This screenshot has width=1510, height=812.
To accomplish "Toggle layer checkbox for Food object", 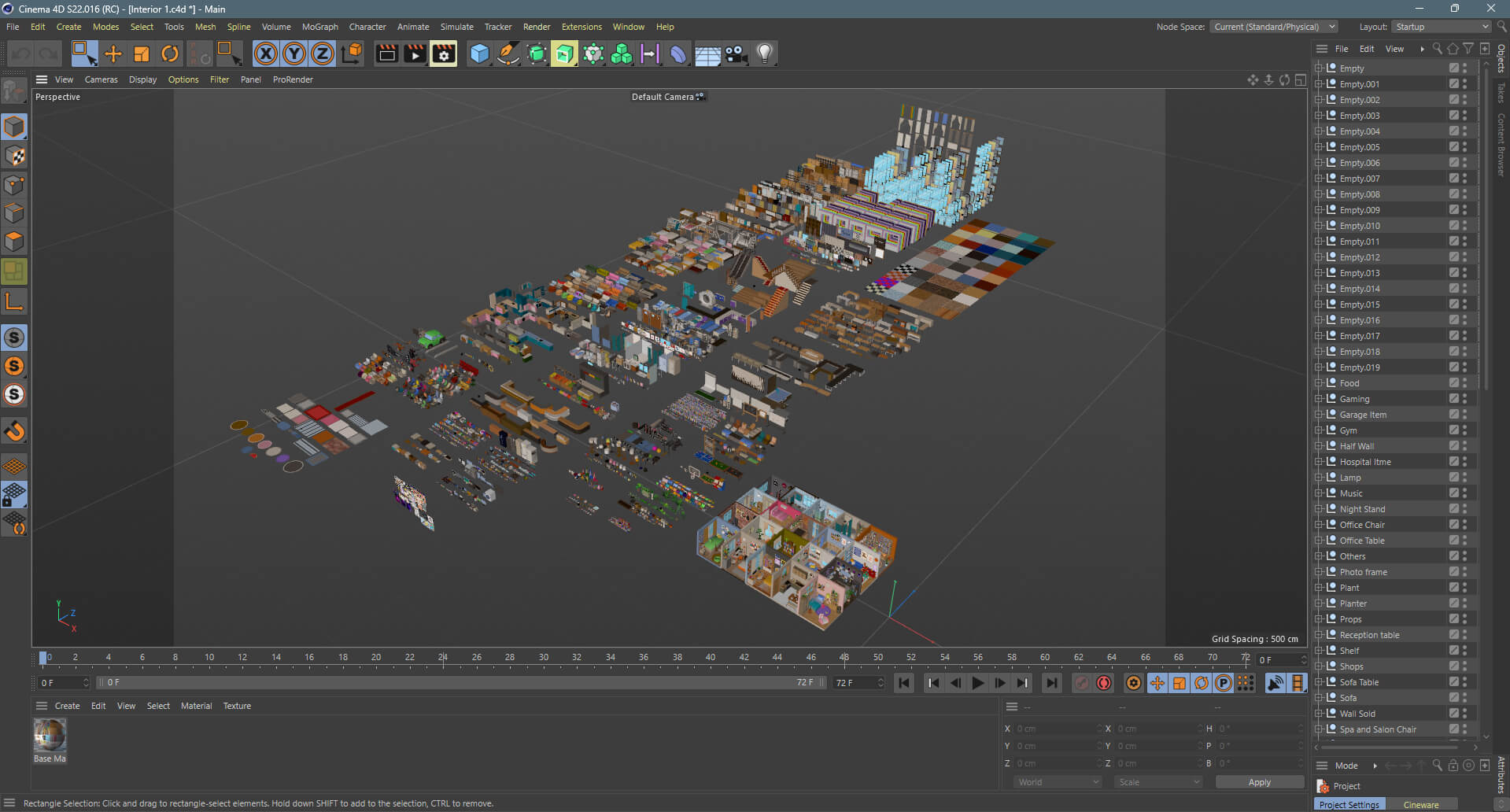I will pos(1453,383).
